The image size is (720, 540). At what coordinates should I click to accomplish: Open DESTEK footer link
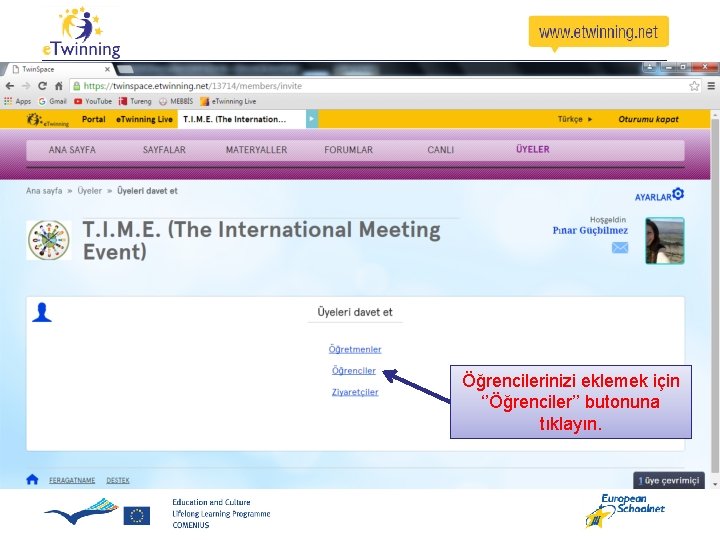[x=118, y=480]
